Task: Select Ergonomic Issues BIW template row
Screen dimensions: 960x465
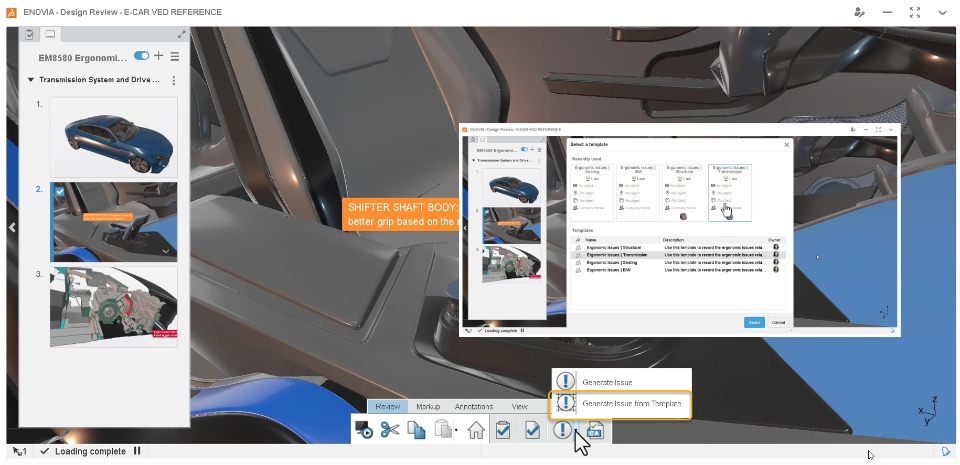Action: point(678,269)
